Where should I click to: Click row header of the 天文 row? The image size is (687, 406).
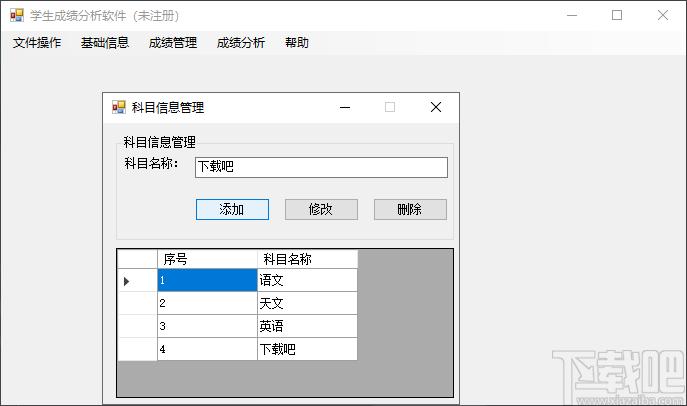[138, 303]
